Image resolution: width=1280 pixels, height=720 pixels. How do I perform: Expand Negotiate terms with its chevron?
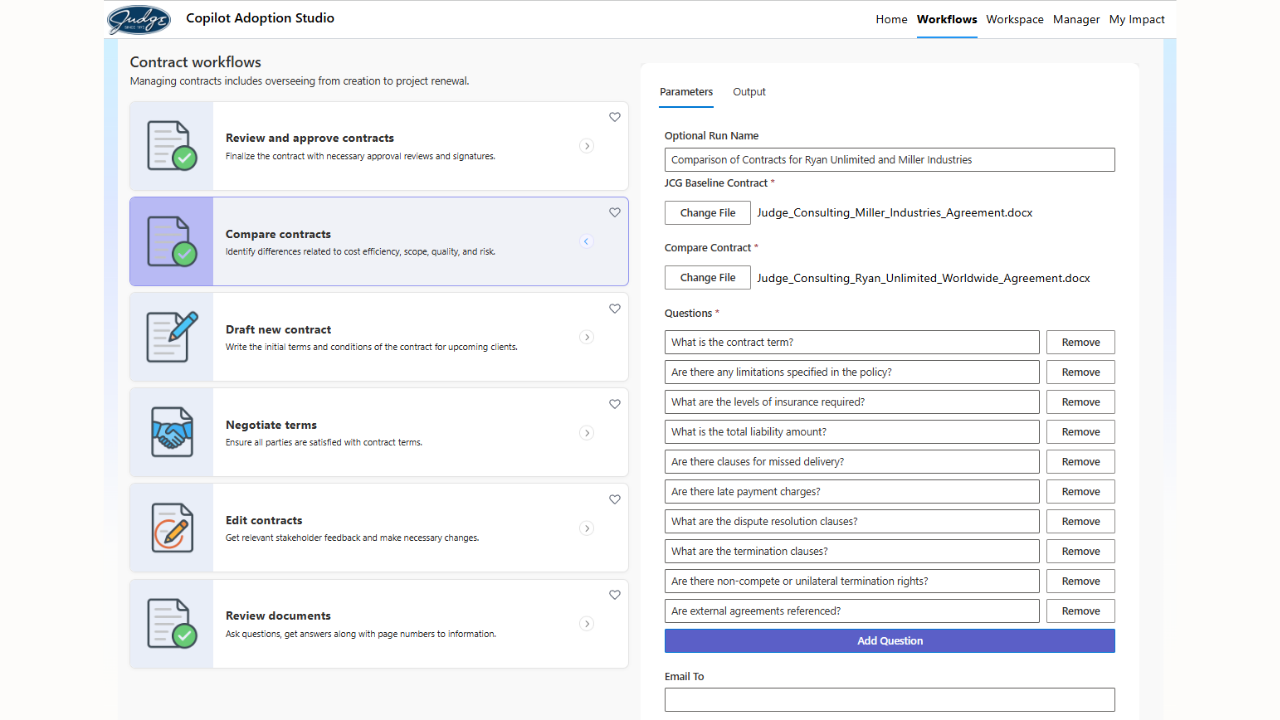(x=587, y=433)
